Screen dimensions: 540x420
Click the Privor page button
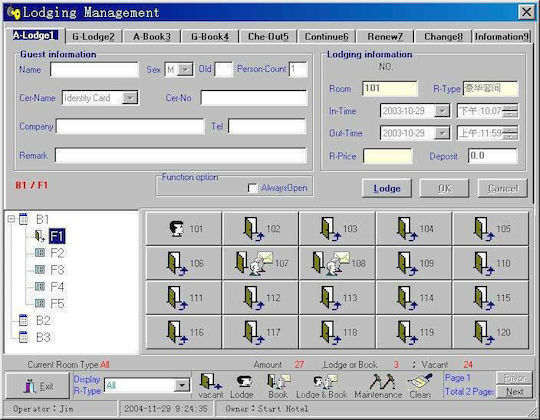[x=515, y=378]
